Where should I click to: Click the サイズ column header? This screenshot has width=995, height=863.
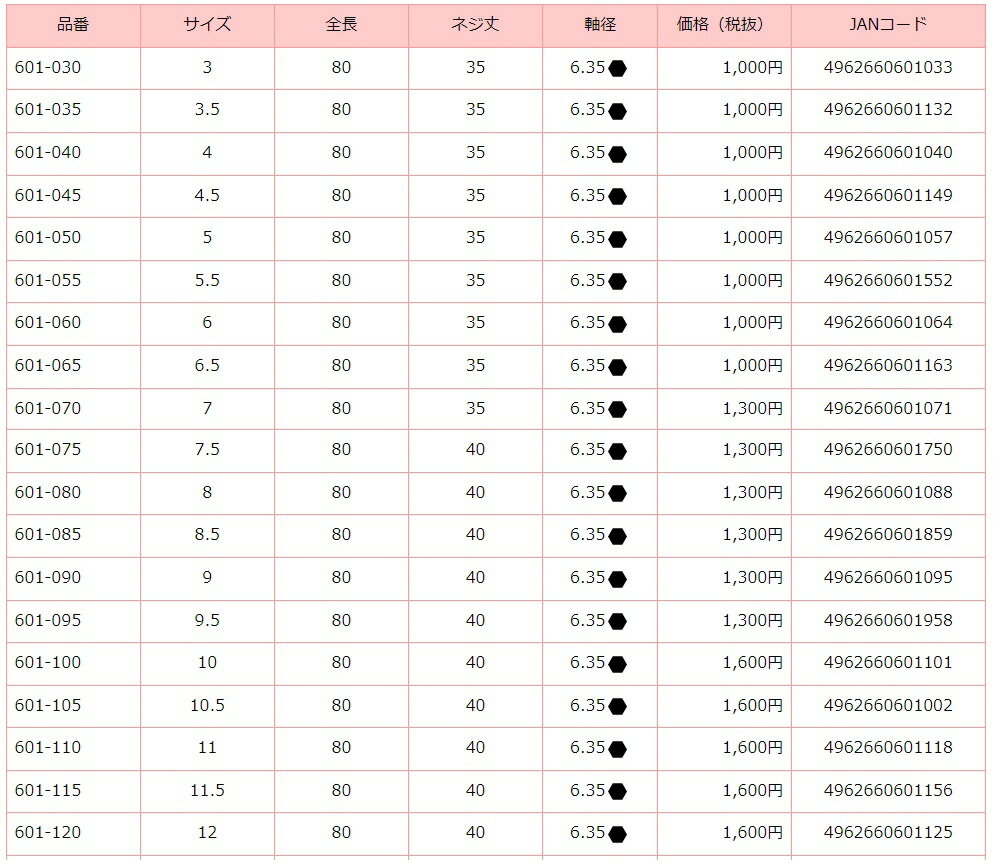pos(208,25)
